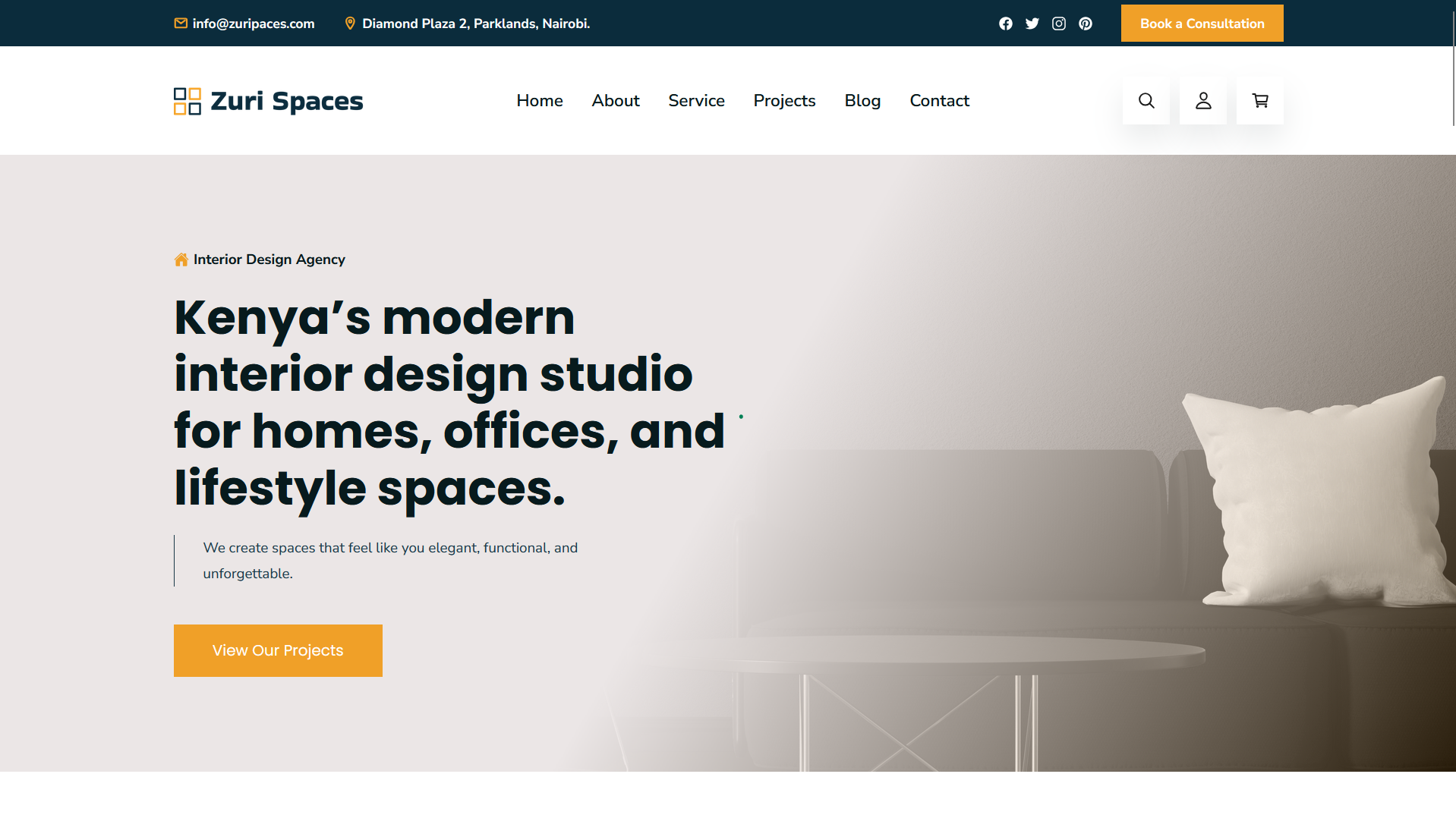Open the About menu item

tap(615, 101)
